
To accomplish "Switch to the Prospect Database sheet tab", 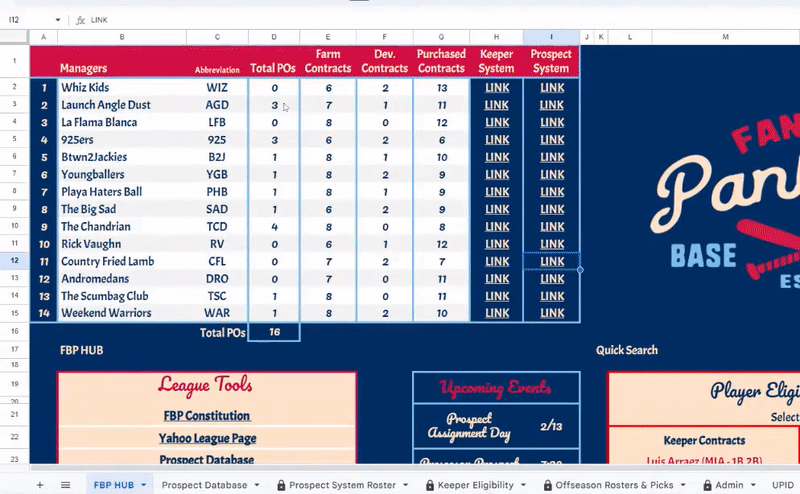I will point(204,485).
